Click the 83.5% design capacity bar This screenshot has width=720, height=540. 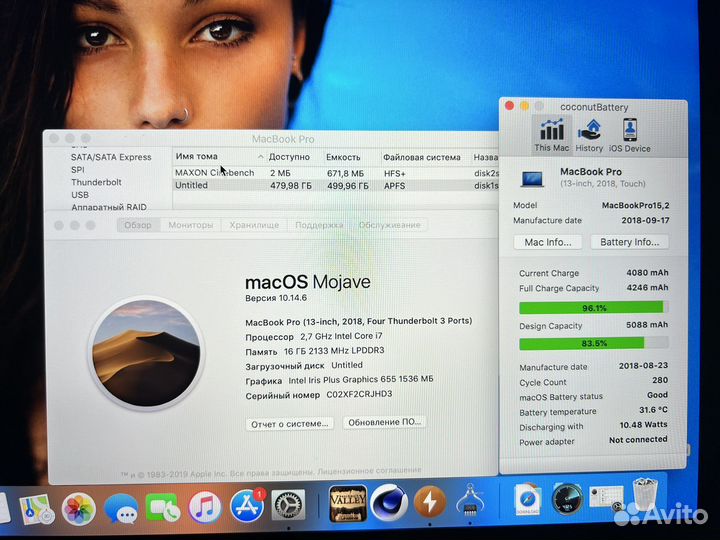pos(594,343)
